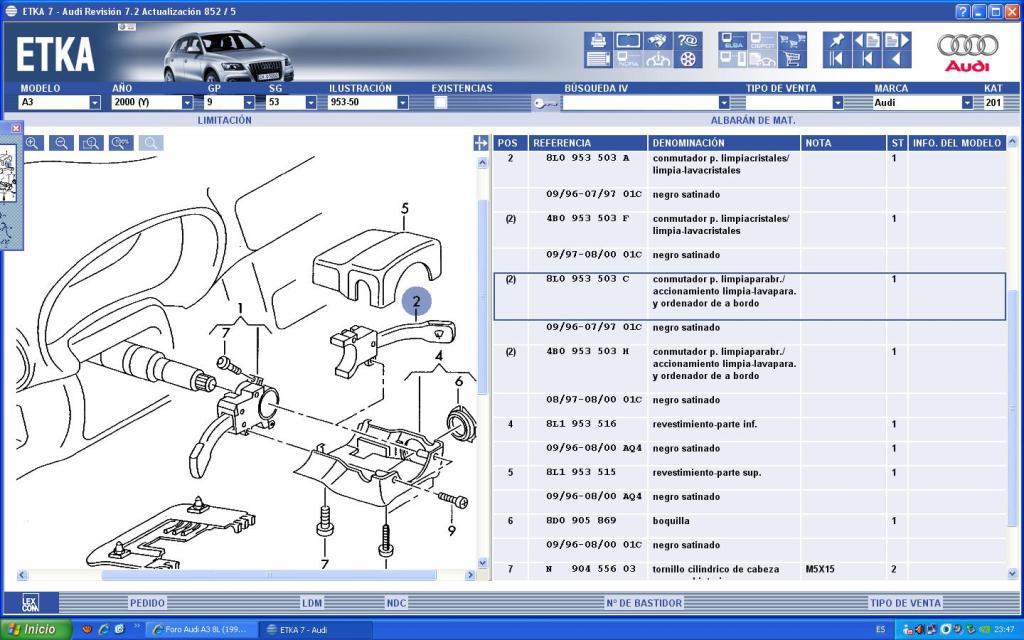Zoom out of the illustration
Image resolution: width=1024 pixels, height=640 pixels.
[x=61, y=143]
